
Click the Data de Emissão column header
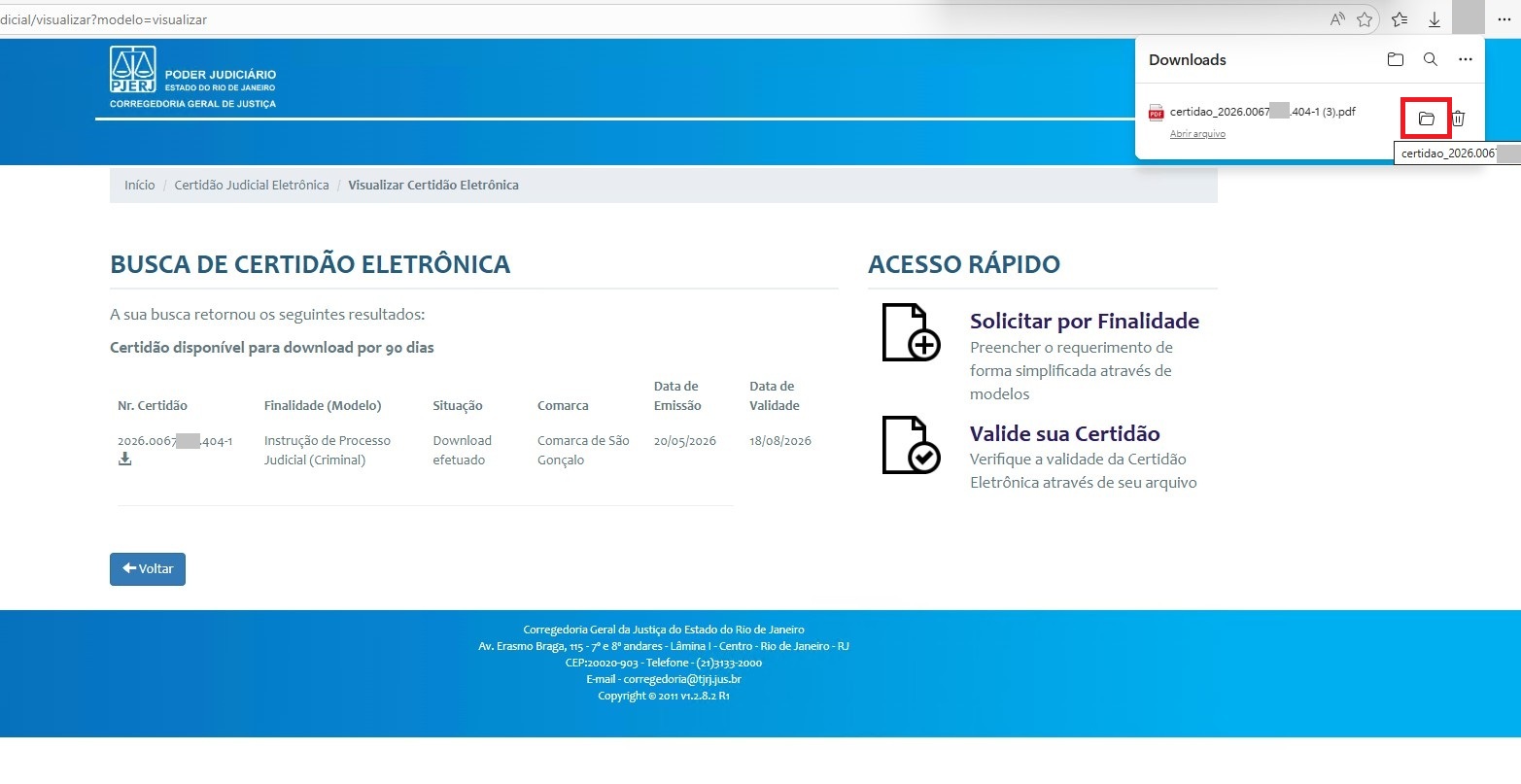[676, 395]
